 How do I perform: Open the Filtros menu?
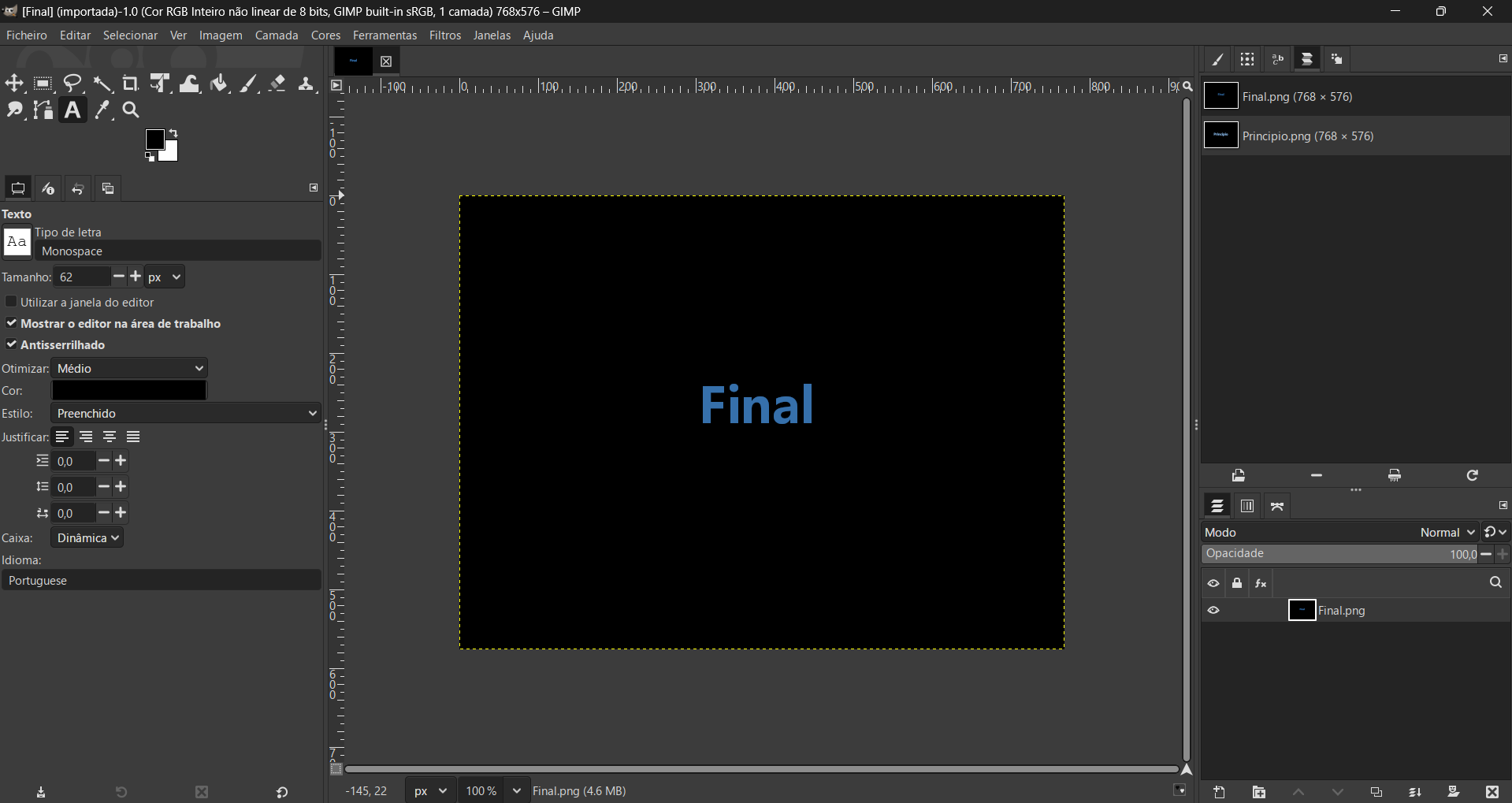click(445, 35)
